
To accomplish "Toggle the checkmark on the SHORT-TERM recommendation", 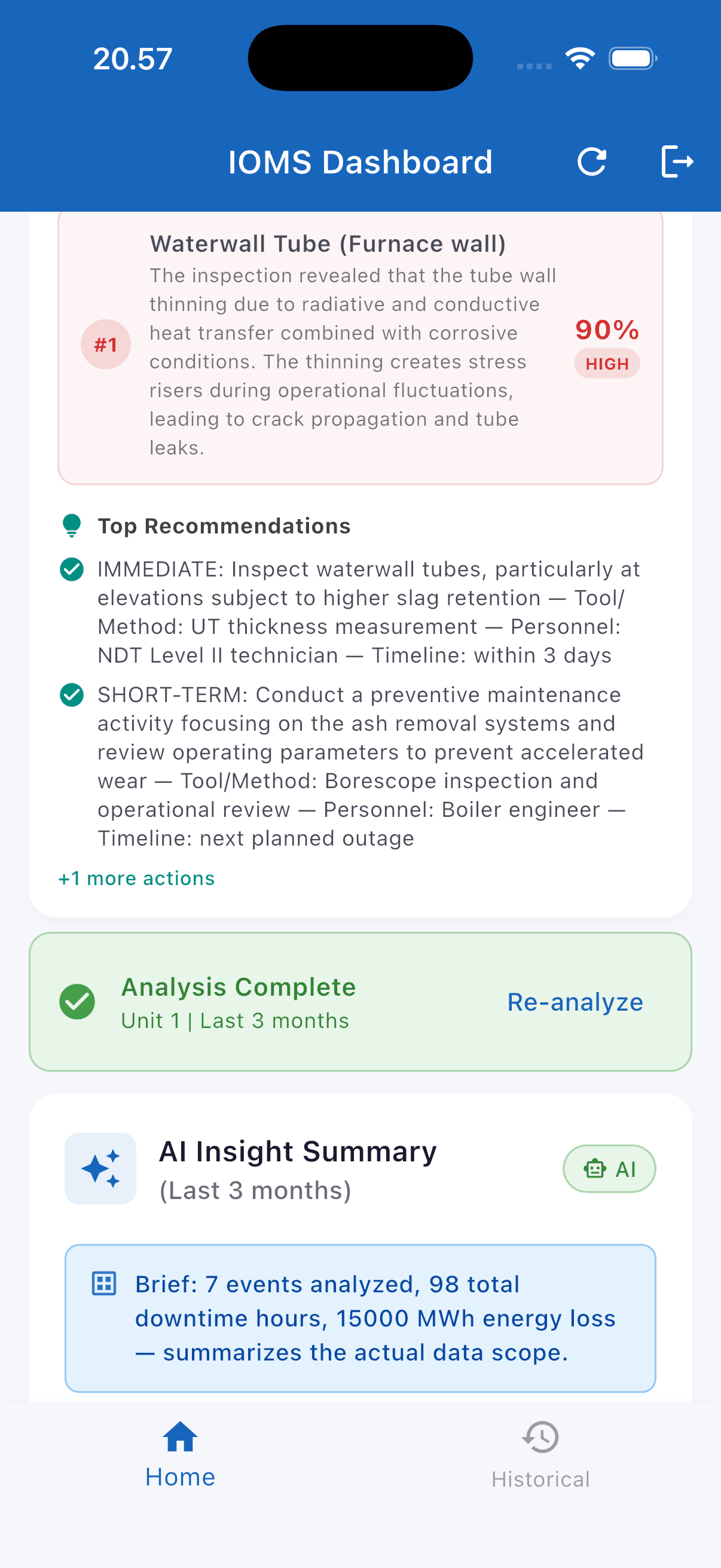I will coord(72,694).
